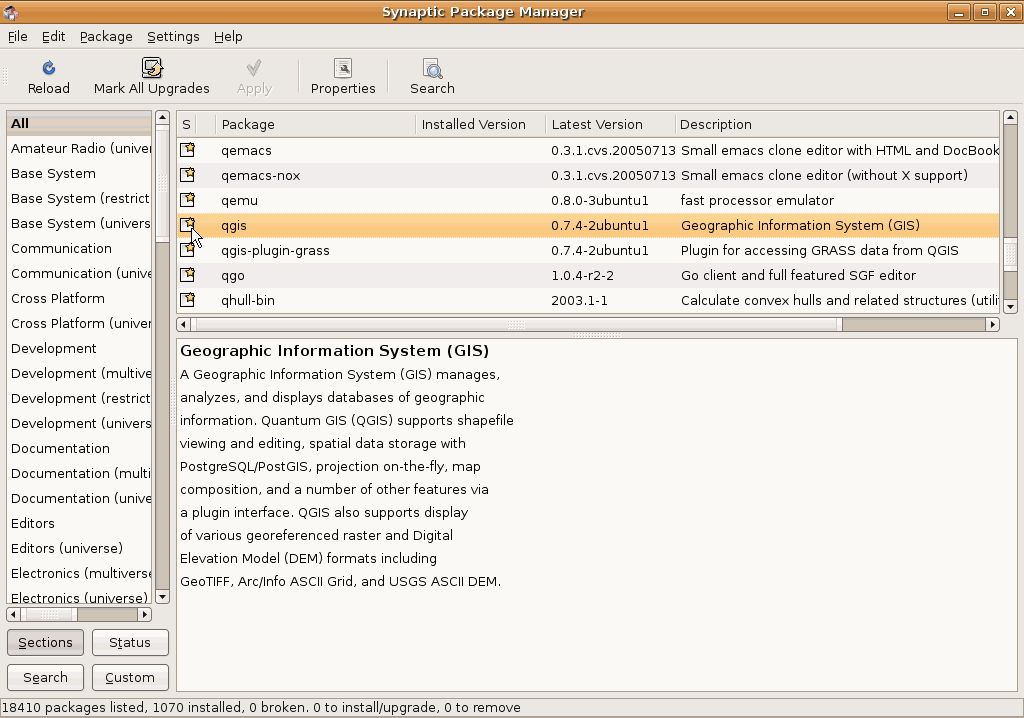
Task: Select the Editors (universe) section
Action: point(79,548)
